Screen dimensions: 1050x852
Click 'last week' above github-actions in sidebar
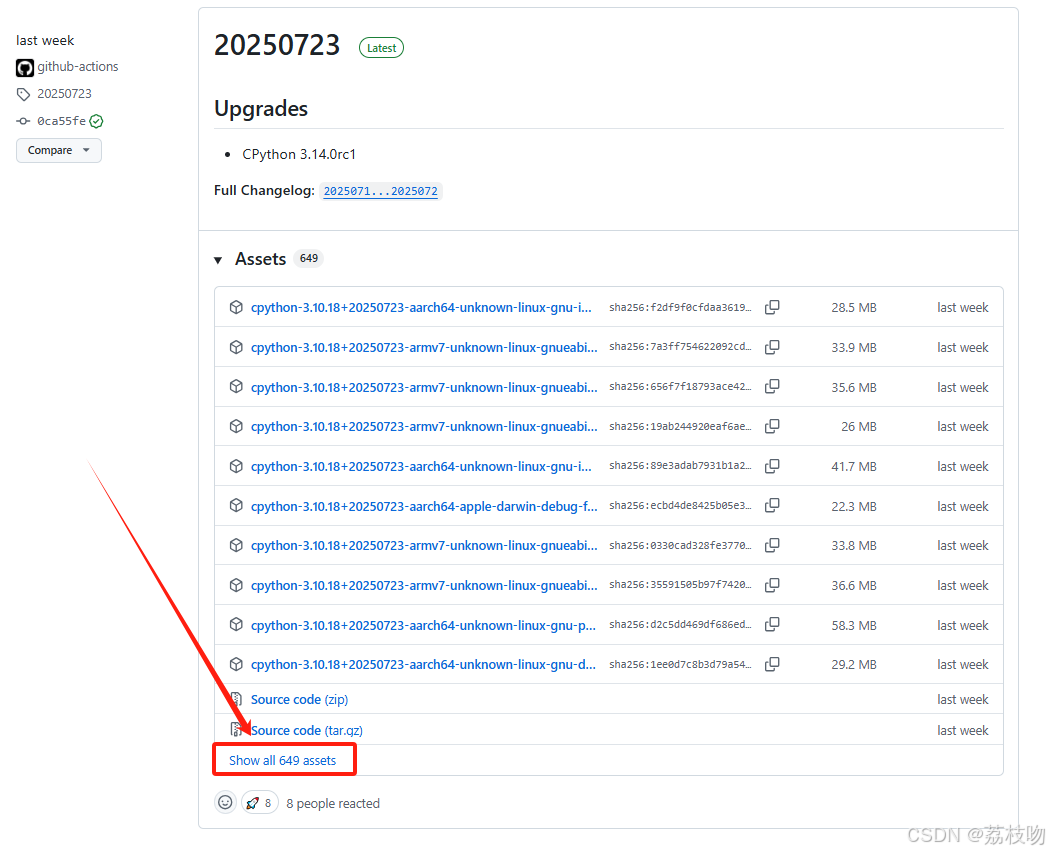[x=45, y=40]
